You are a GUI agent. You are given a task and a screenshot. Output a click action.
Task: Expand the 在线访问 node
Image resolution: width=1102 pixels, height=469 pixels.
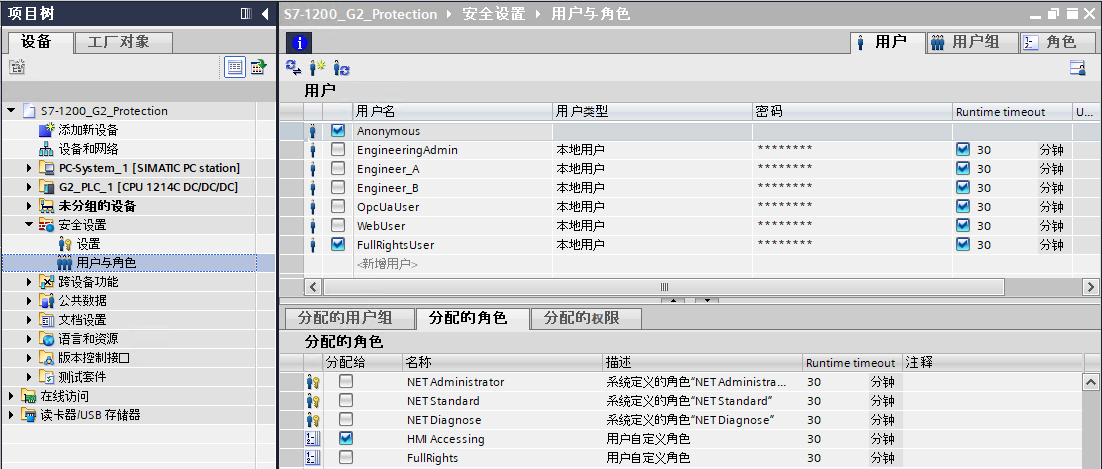[x=11, y=396]
